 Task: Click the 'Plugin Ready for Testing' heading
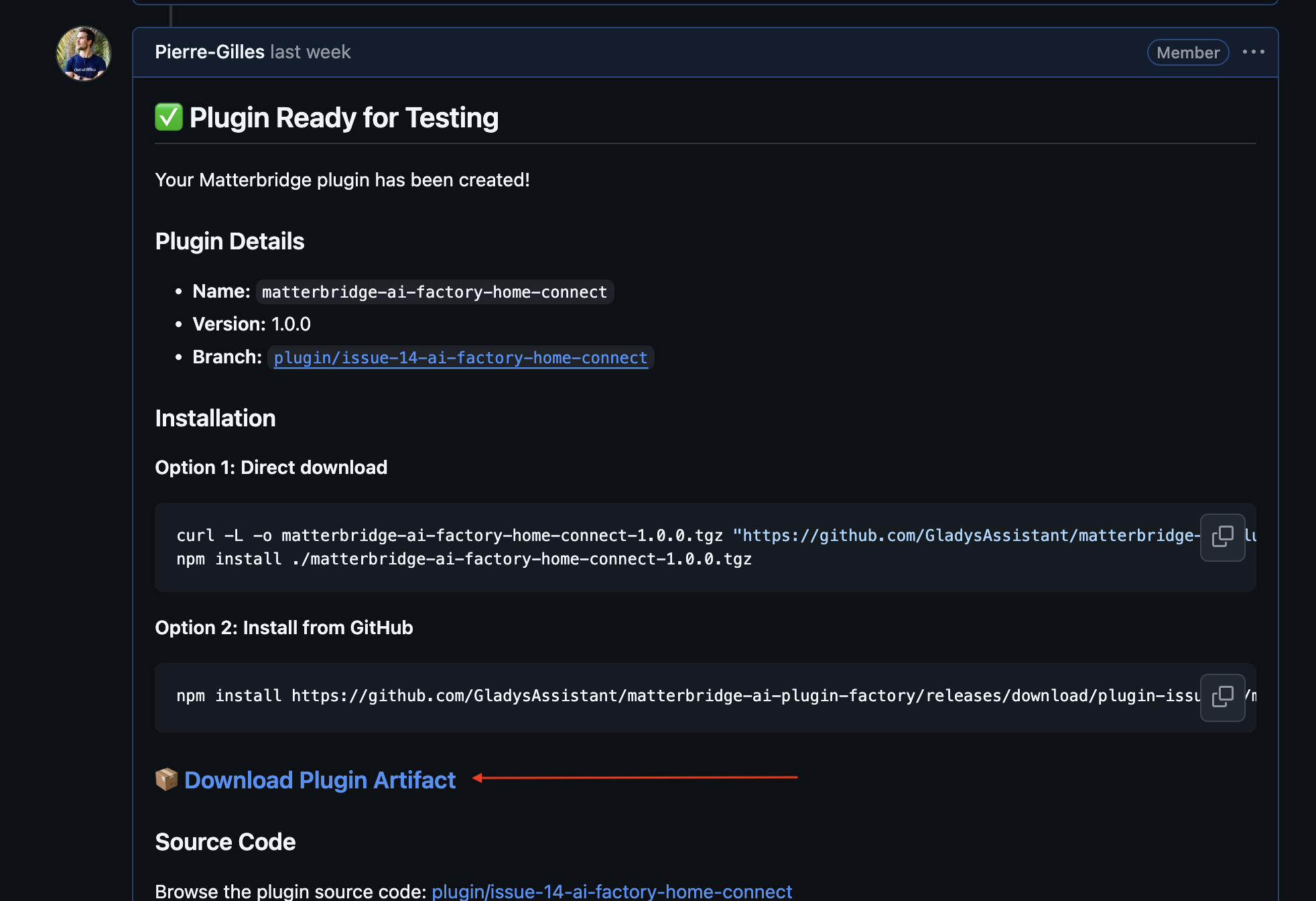[x=344, y=117]
